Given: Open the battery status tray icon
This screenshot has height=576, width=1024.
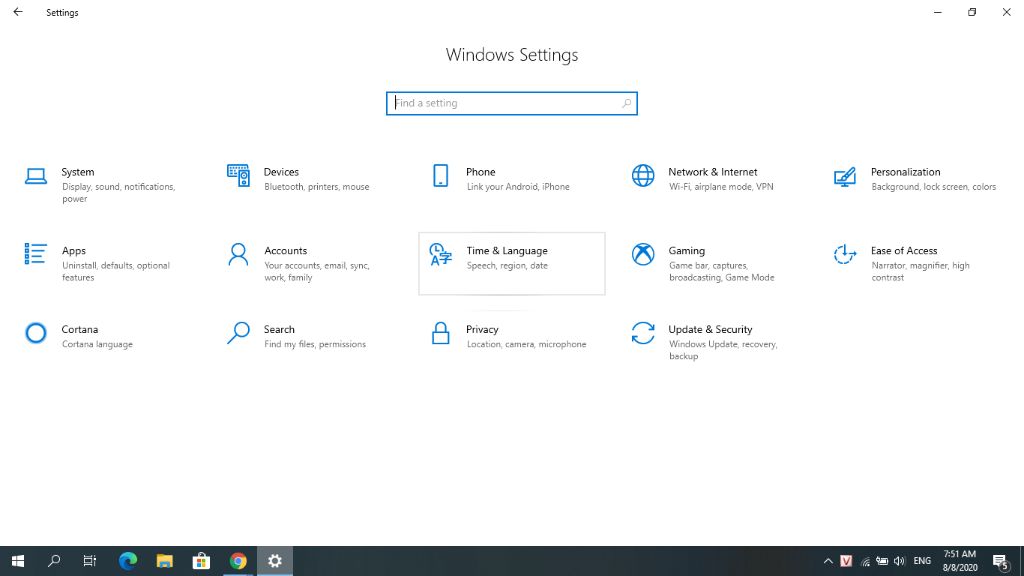Looking at the screenshot, I should (x=882, y=561).
